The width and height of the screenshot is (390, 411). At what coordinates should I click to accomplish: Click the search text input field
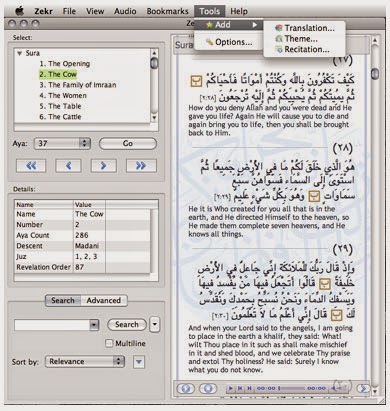point(52,325)
